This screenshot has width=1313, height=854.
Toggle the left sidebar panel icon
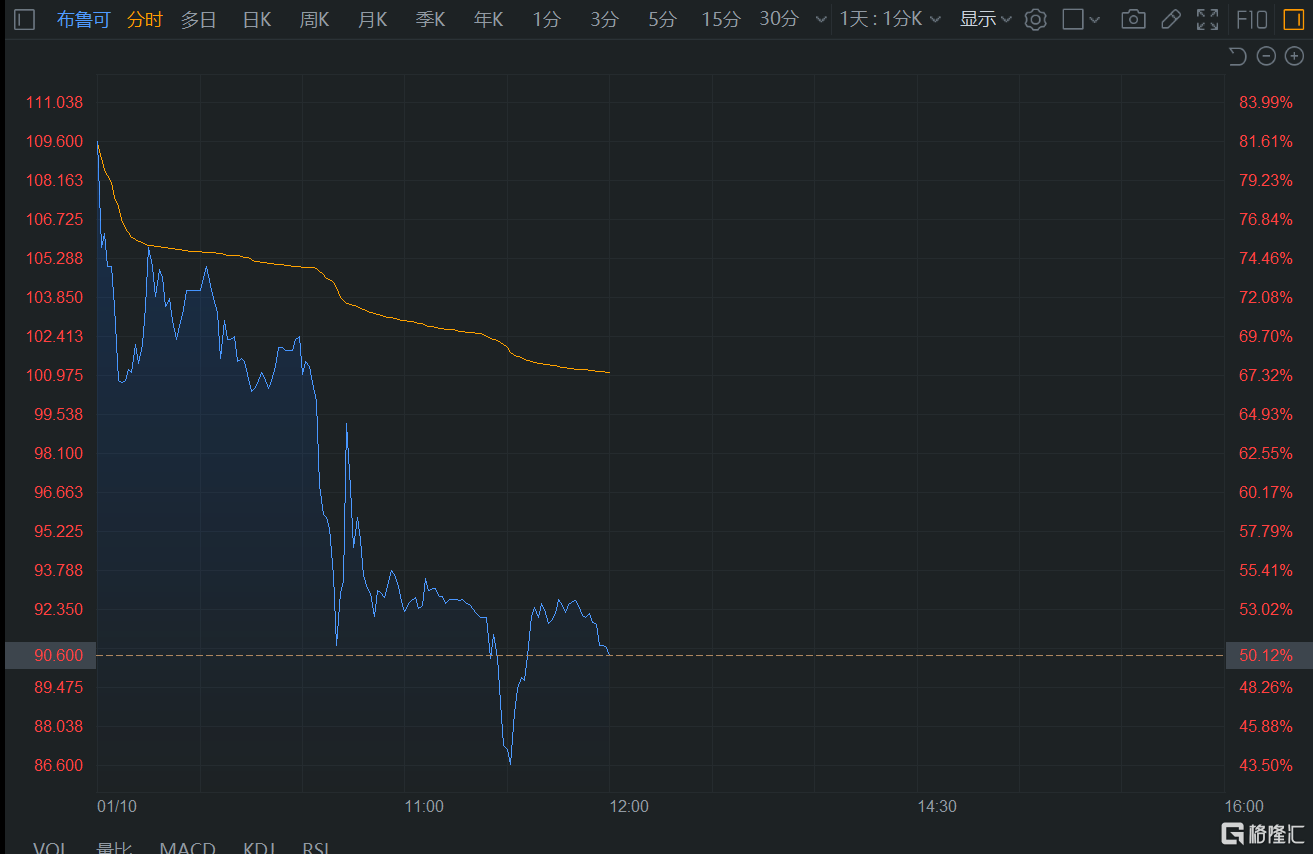tap(24, 19)
